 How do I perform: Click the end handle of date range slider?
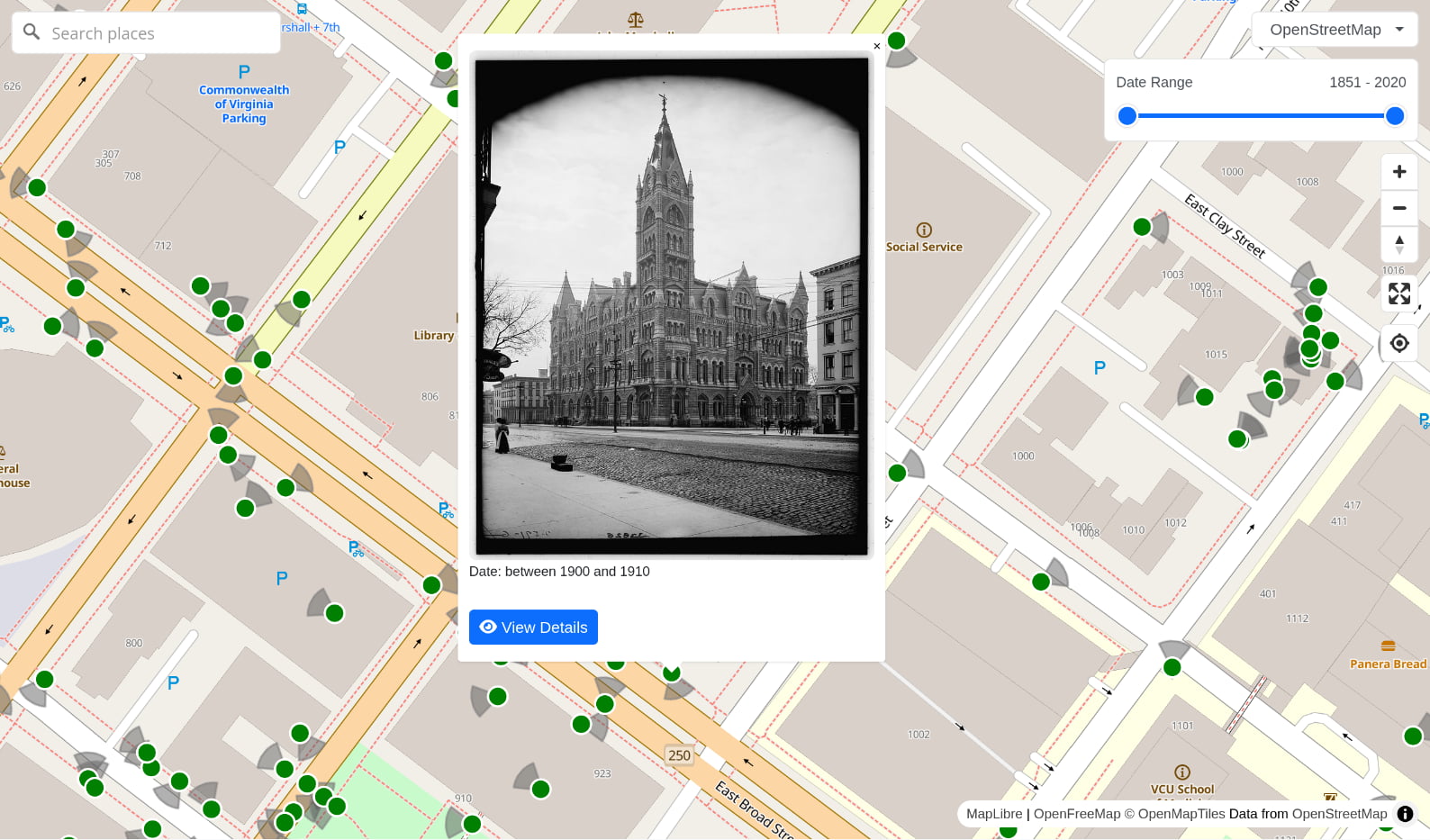[1394, 116]
